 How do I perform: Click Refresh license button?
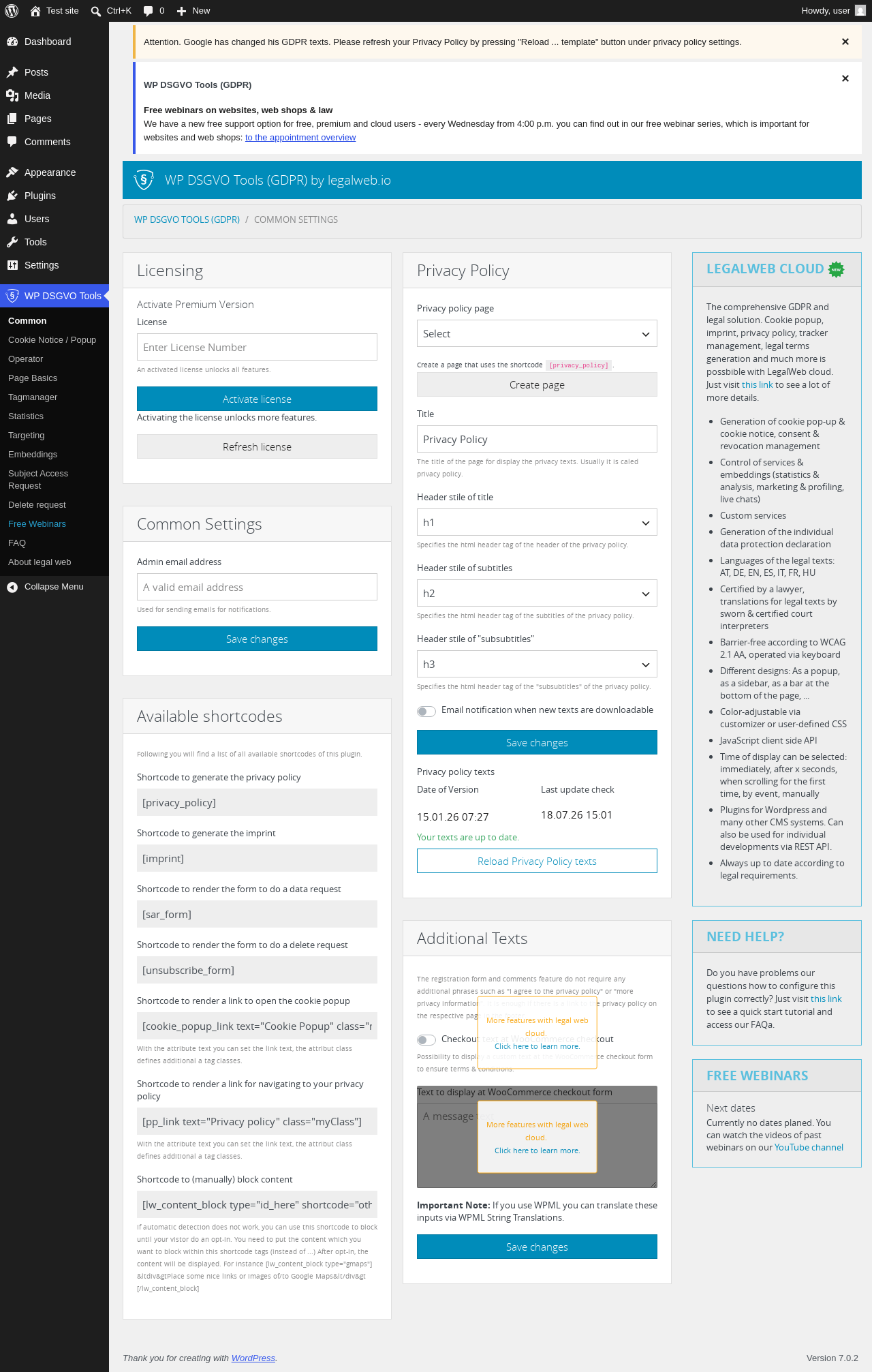point(257,446)
